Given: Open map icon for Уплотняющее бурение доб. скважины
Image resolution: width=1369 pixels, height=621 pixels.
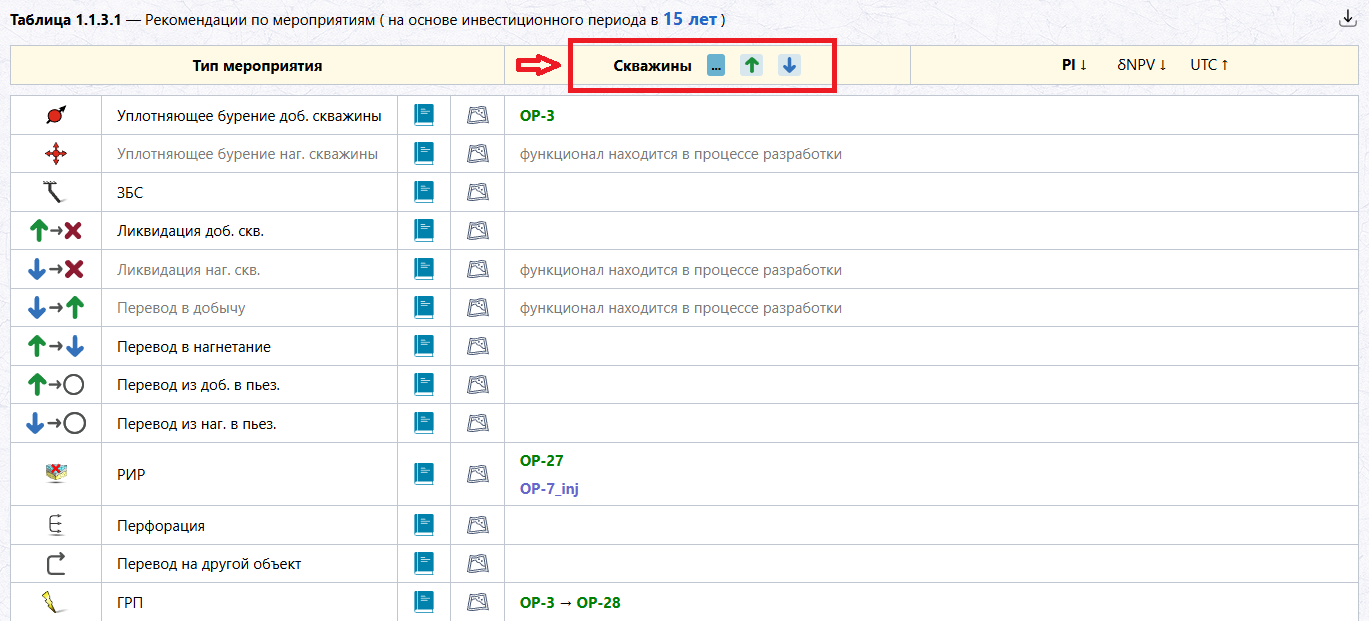Looking at the screenshot, I should point(478,115).
